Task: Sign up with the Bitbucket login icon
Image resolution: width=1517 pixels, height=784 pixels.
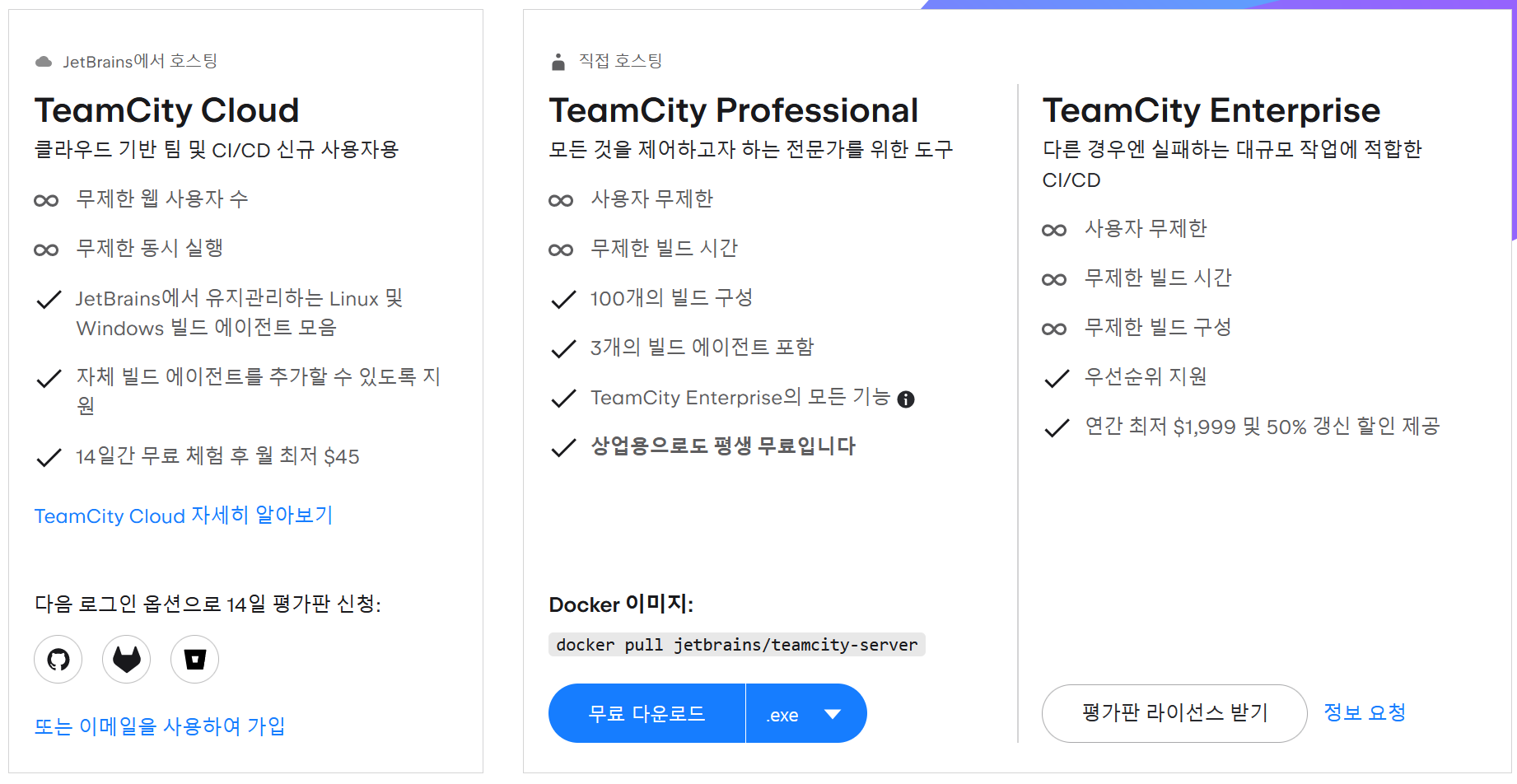Action: [195, 660]
